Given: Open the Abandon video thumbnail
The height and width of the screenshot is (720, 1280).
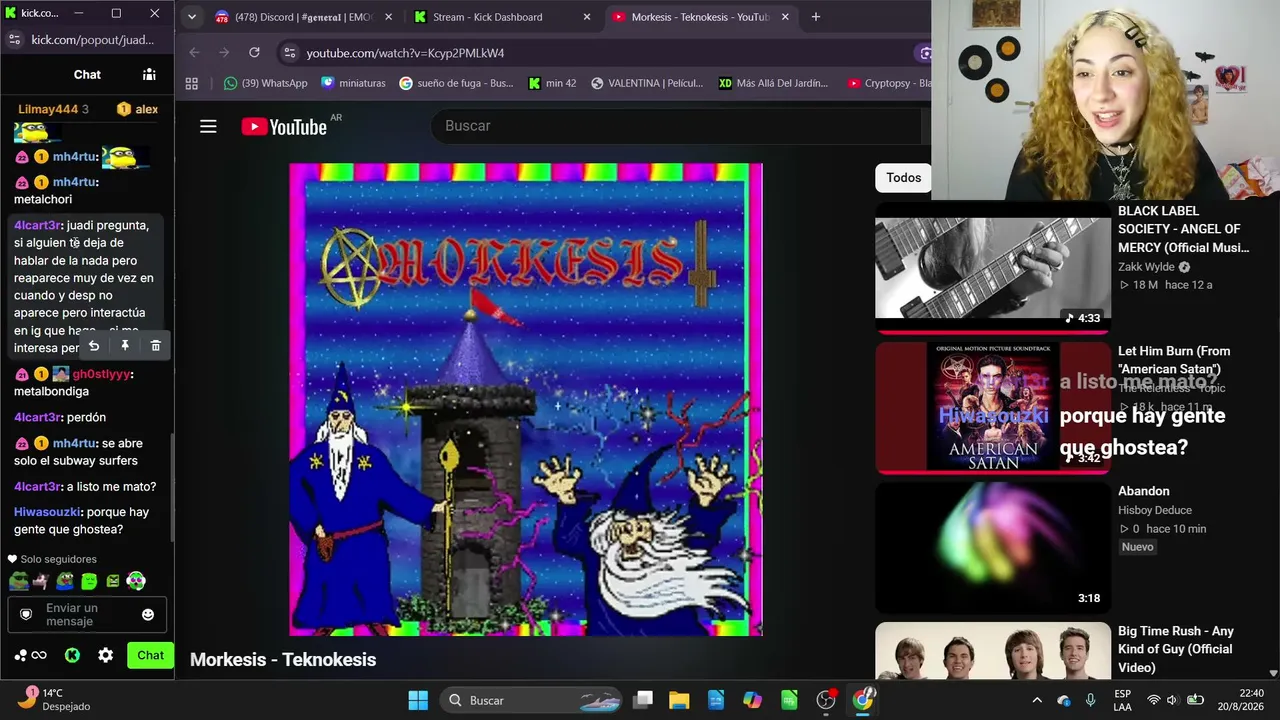Looking at the screenshot, I should pyautogui.click(x=993, y=548).
